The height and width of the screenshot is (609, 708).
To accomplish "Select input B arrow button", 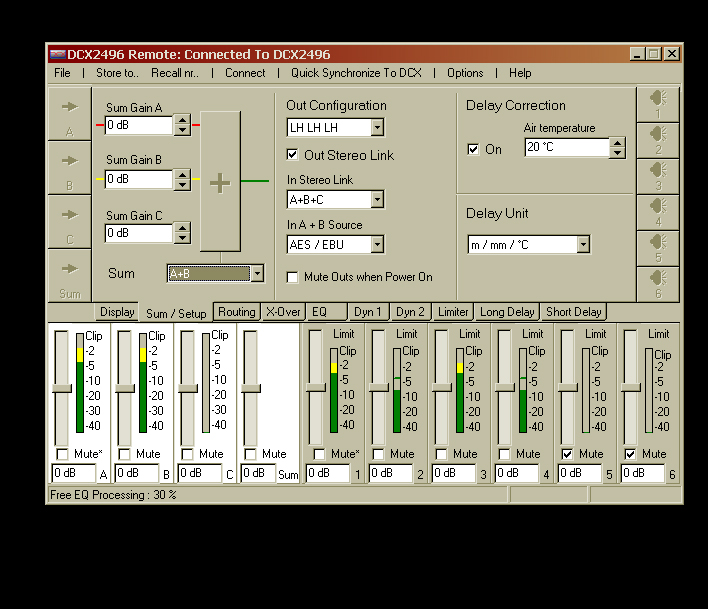I will [70, 168].
